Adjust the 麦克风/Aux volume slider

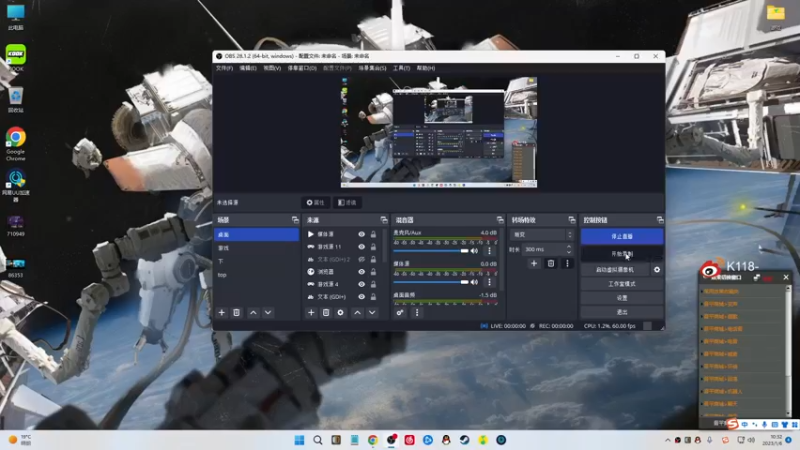tap(431, 251)
